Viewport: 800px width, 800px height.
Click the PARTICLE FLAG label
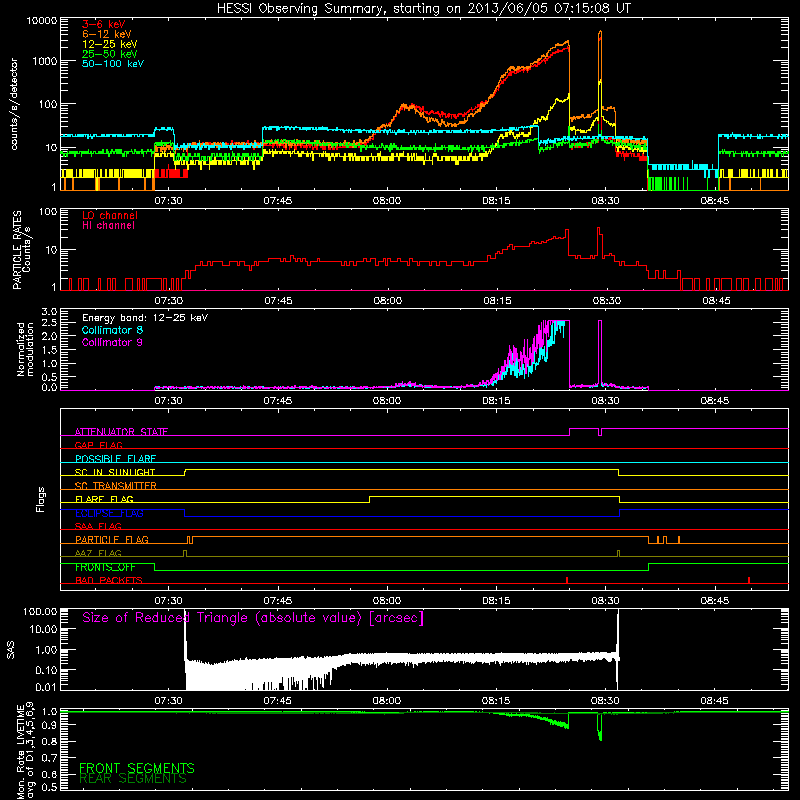pos(112,539)
